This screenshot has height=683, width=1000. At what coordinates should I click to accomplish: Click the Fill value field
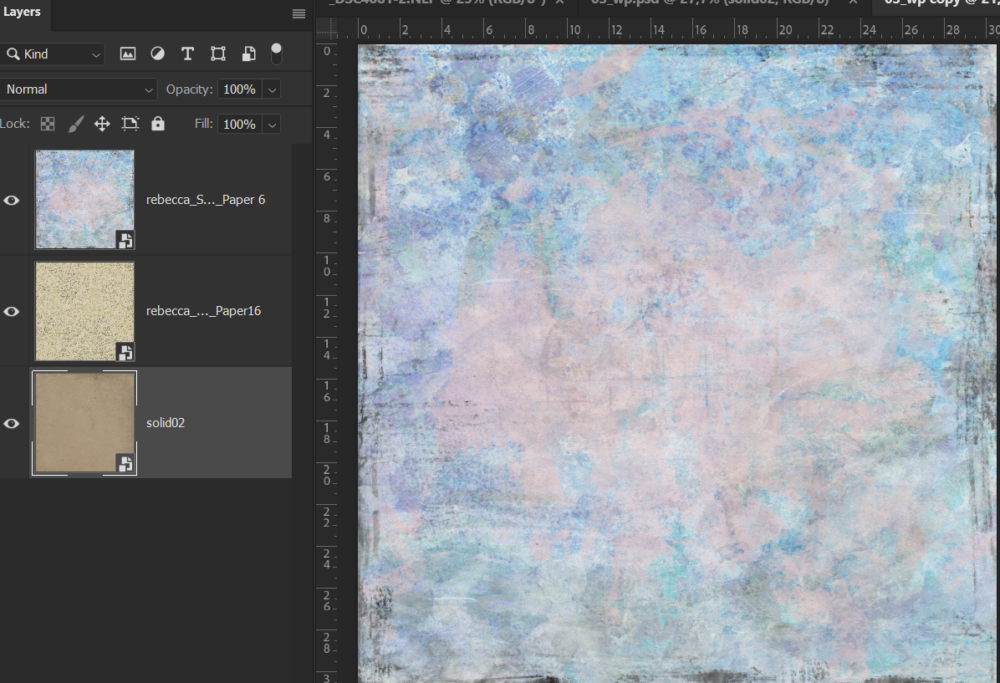point(240,124)
